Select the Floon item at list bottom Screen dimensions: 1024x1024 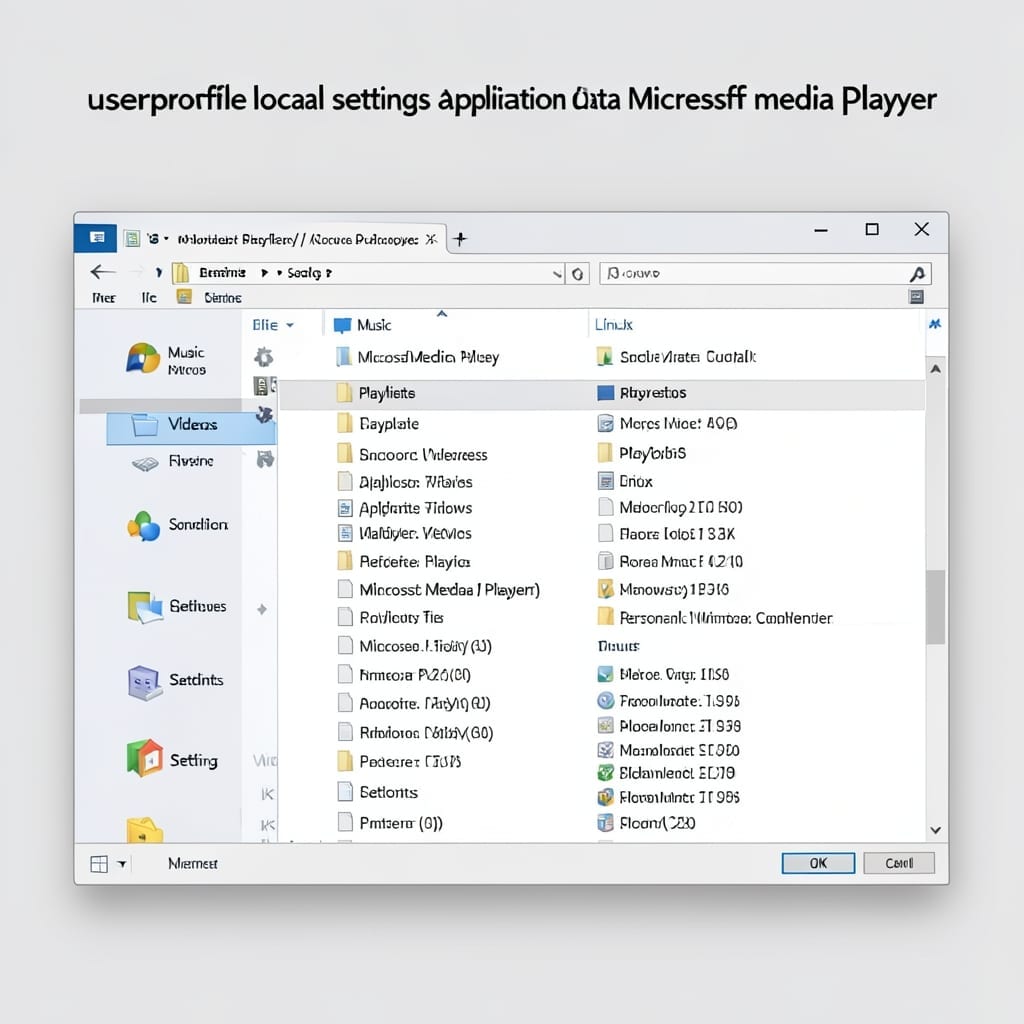coord(647,823)
